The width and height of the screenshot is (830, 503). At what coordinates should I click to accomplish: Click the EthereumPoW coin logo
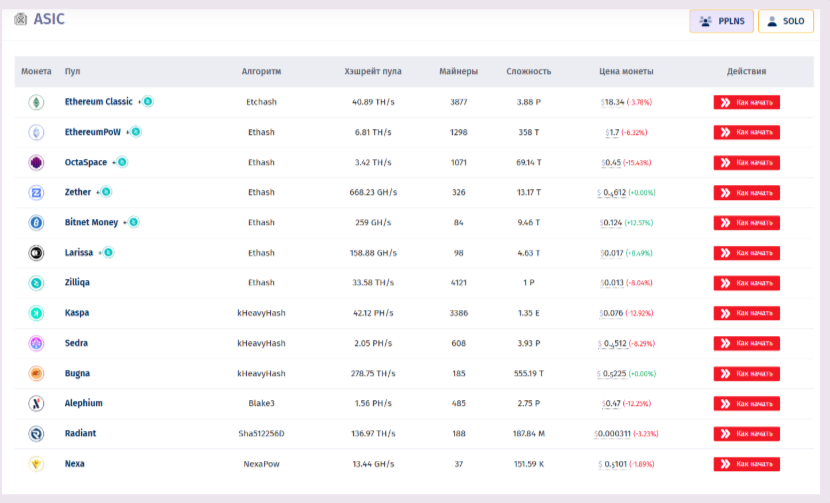tap(36, 132)
